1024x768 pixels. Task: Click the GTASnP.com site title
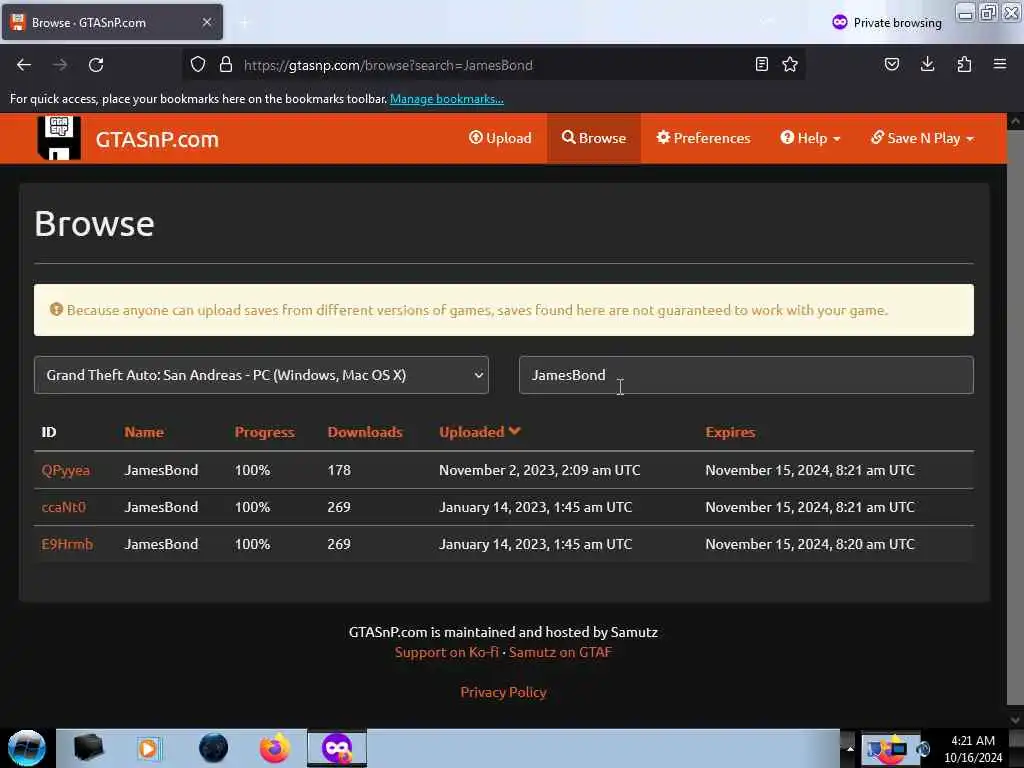click(157, 139)
